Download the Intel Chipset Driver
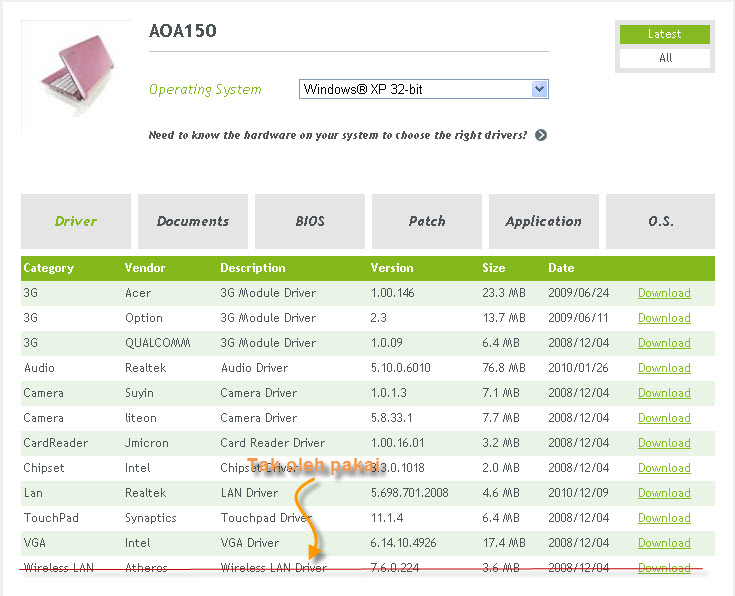This screenshot has width=735, height=596. coord(664,468)
